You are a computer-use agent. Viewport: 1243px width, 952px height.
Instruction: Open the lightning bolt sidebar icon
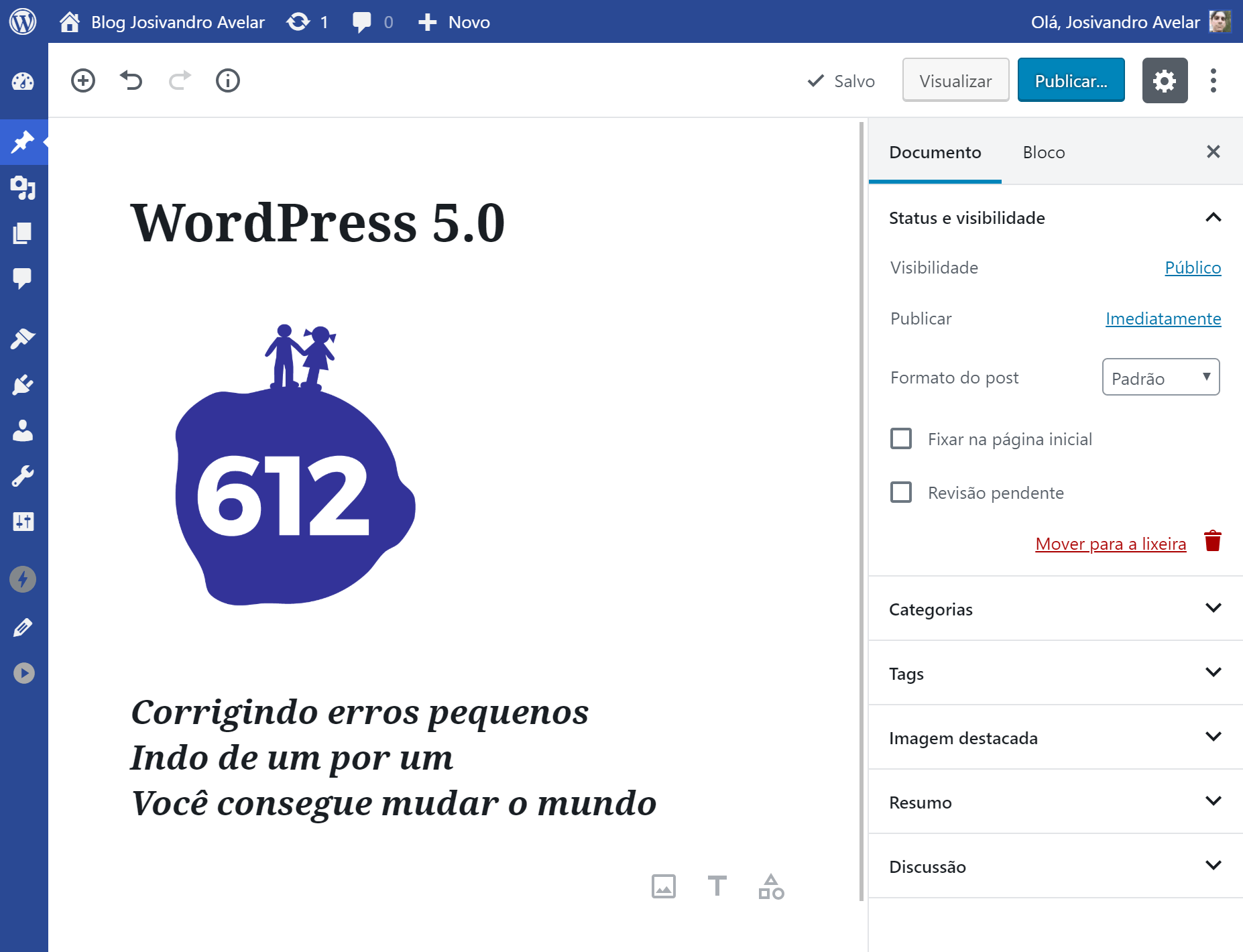point(23,579)
